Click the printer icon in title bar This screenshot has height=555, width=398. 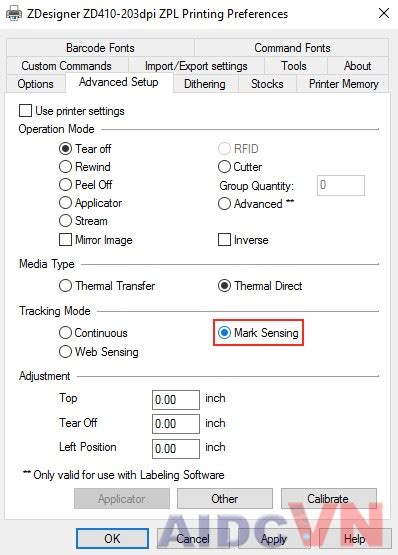14,14
